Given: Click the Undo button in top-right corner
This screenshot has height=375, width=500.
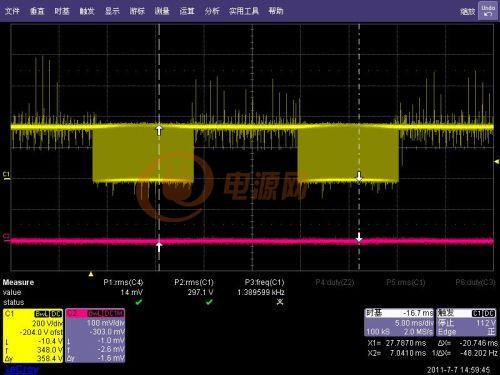Looking at the screenshot, I should click(488, 11).
